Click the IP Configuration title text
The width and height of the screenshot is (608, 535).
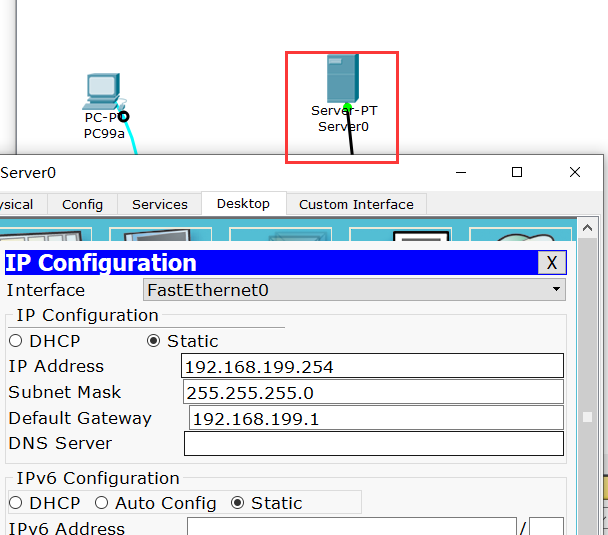tap(101, 263)
